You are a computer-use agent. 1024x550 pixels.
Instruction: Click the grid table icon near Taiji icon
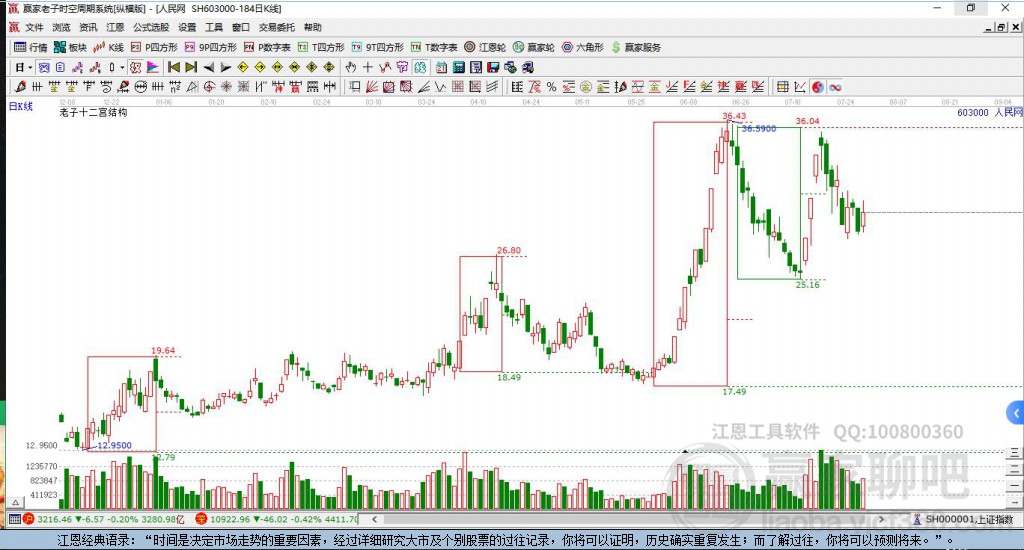click(x=782, y=86)
